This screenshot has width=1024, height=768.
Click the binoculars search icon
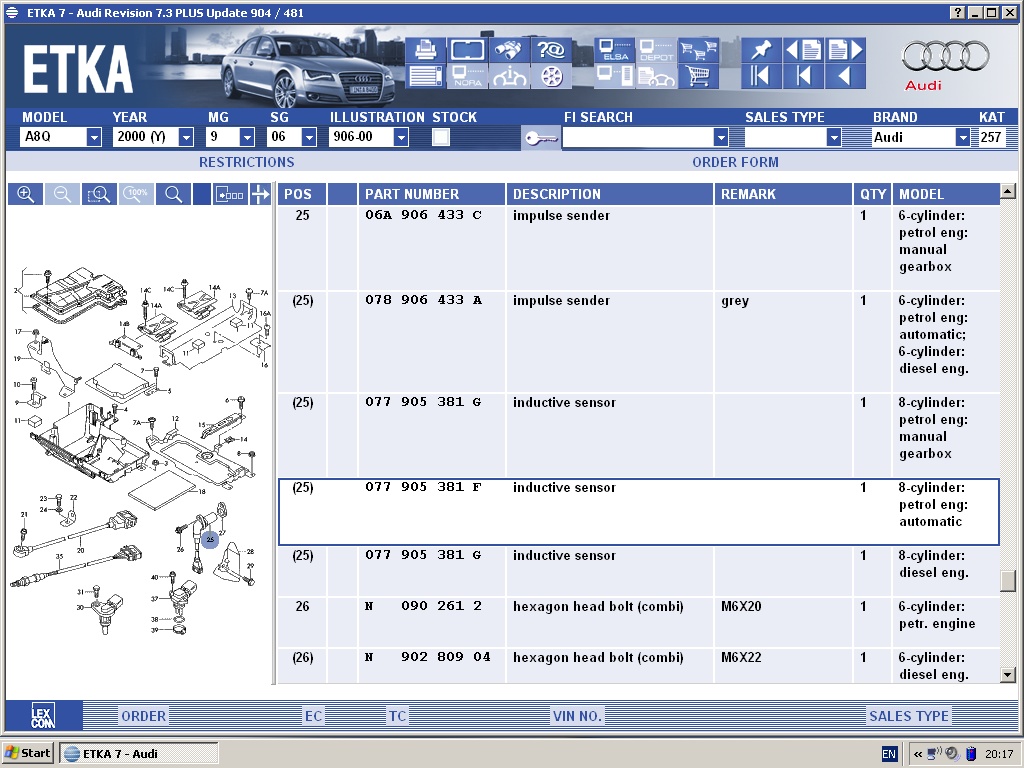tap(509, 50)
